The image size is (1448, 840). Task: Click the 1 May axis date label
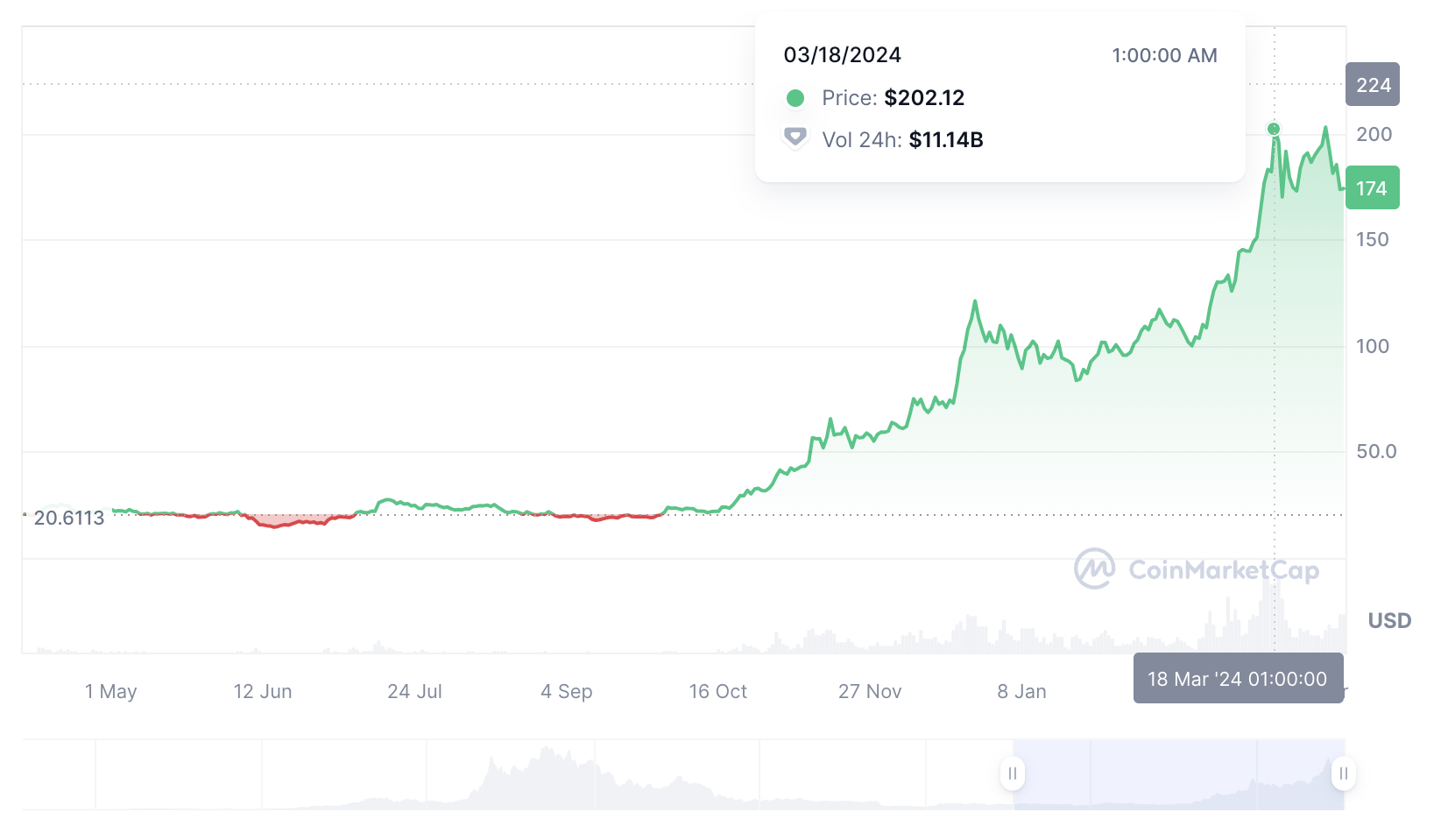click(x=111, y=691)
